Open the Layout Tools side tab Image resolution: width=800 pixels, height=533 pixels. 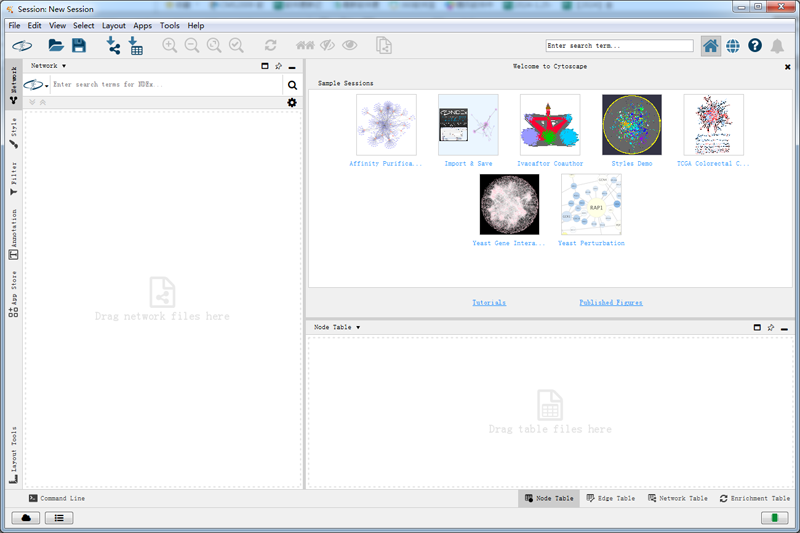pos(14,454)
